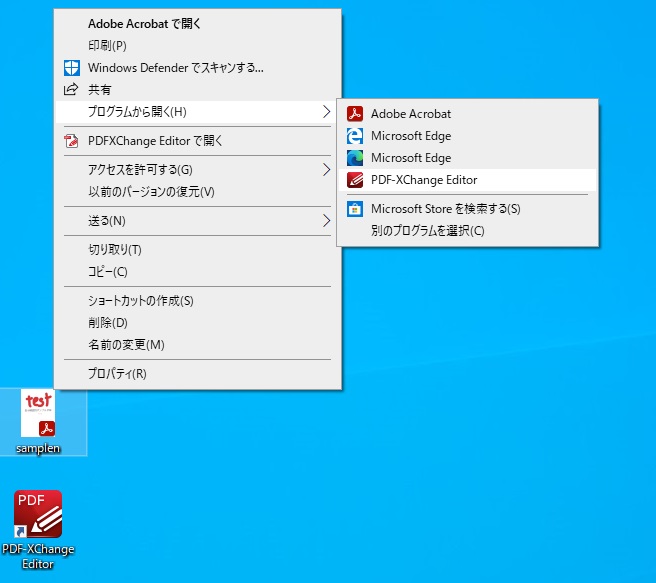Expand the 'アクセスを許可する(G)' arrow
Screen dimensions: 656x583
(326, 170)
